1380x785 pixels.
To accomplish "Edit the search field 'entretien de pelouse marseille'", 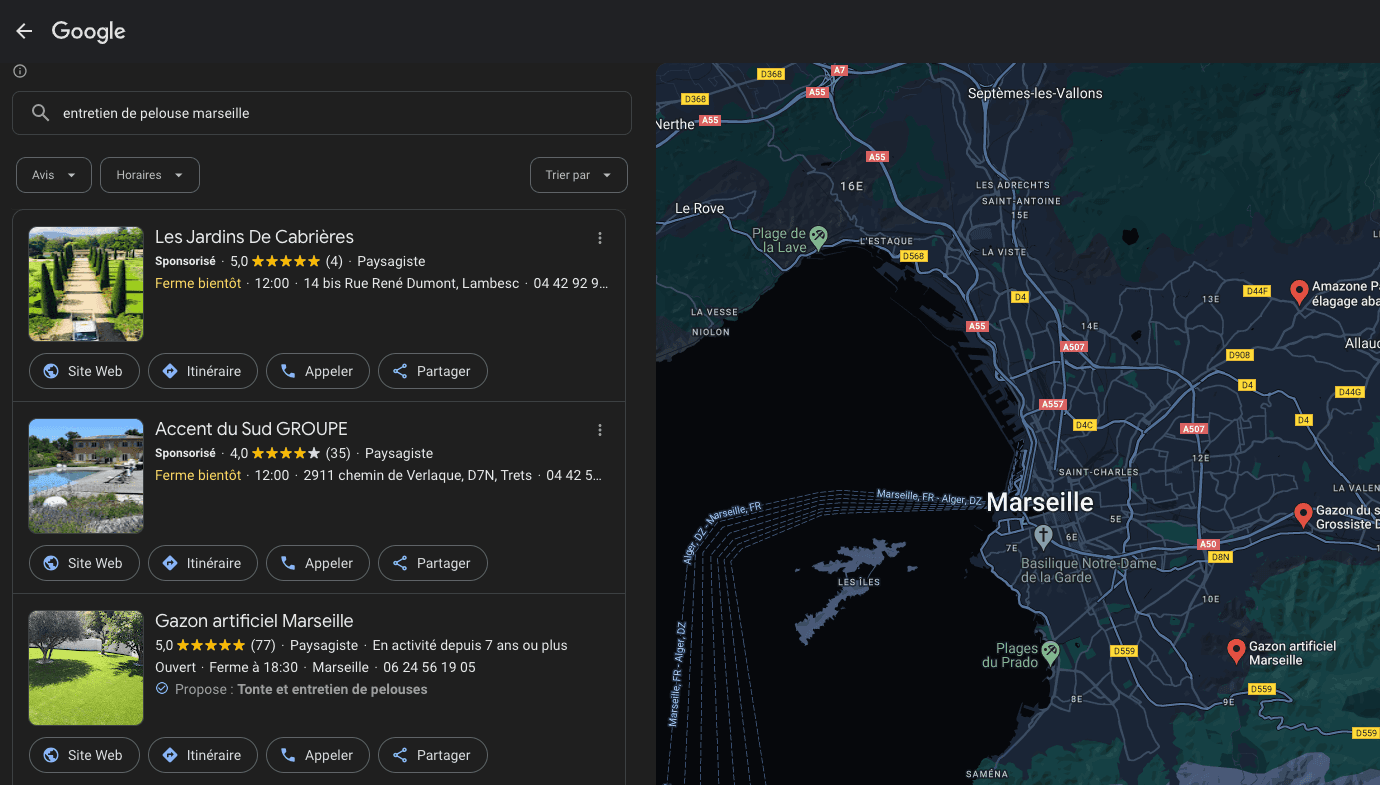I will pos(322,113).
